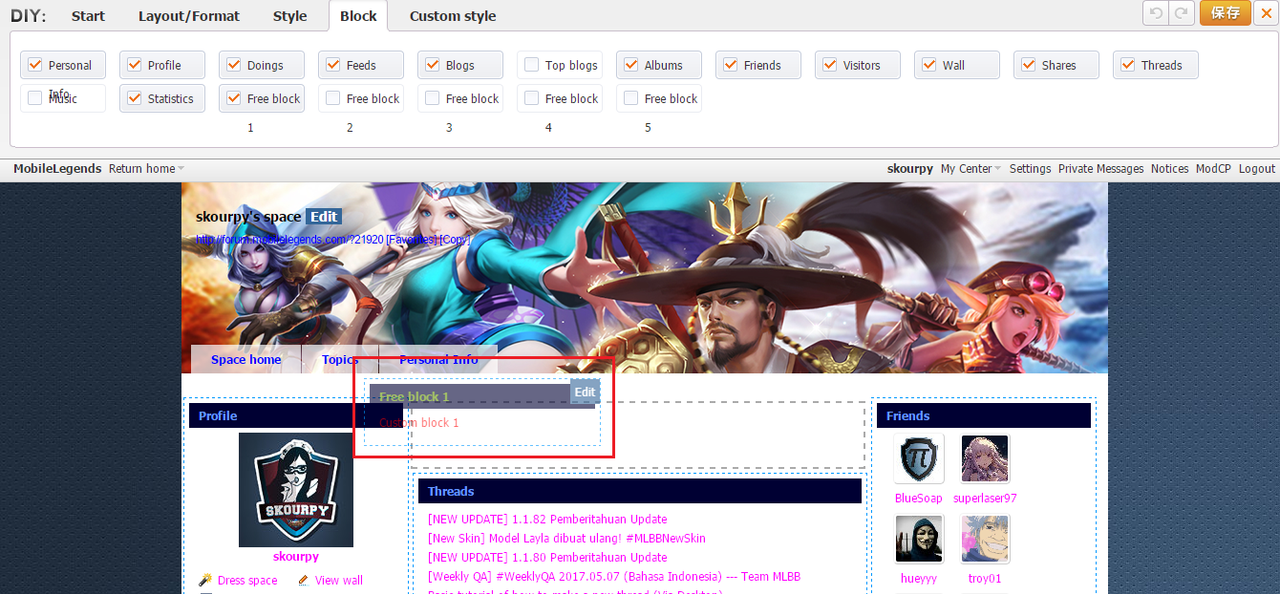Expand the Return home dropdown
This screenshot has width=1280, height=594.
[146, 169]
